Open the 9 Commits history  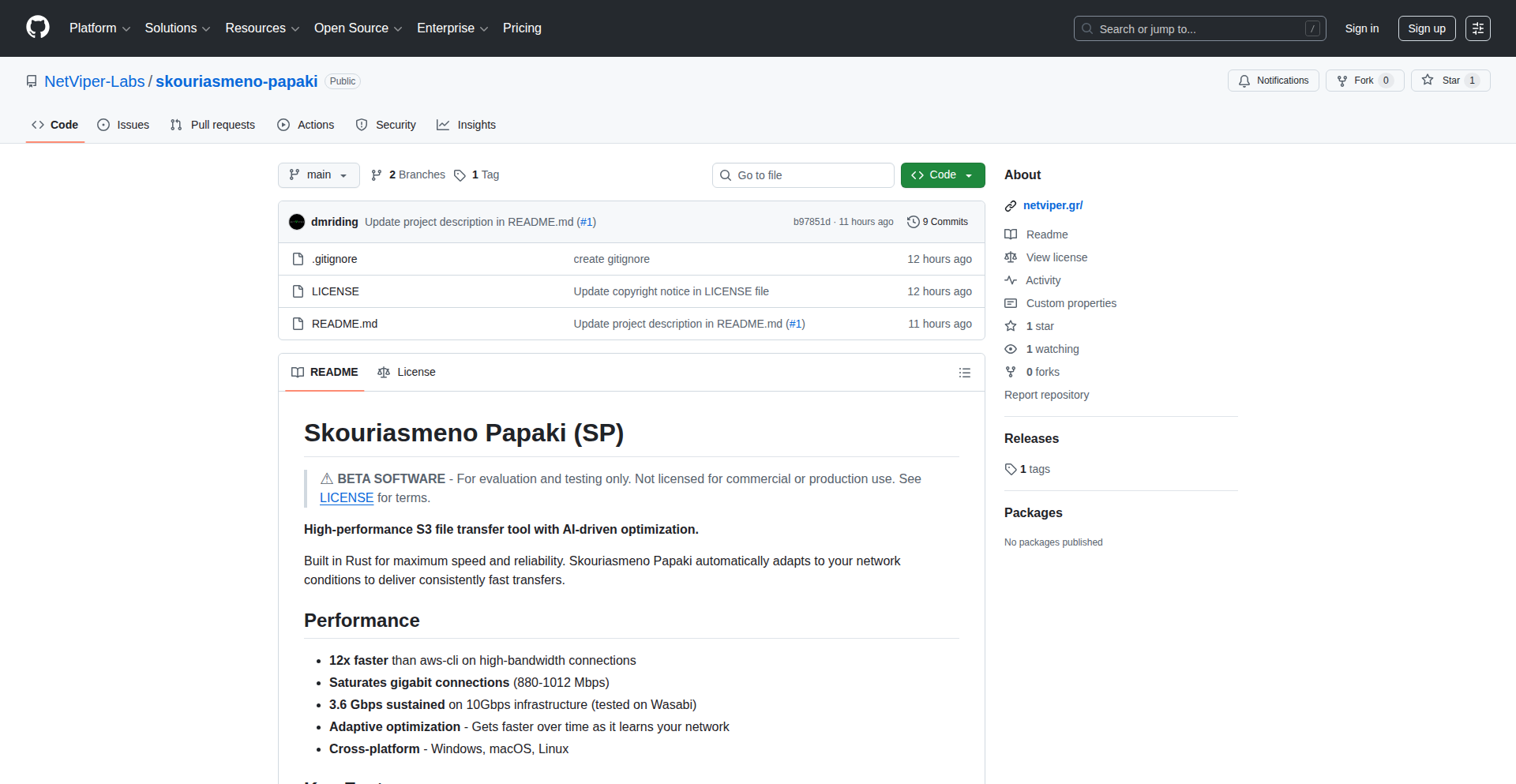pyautogui.click(x=937, y=222)
